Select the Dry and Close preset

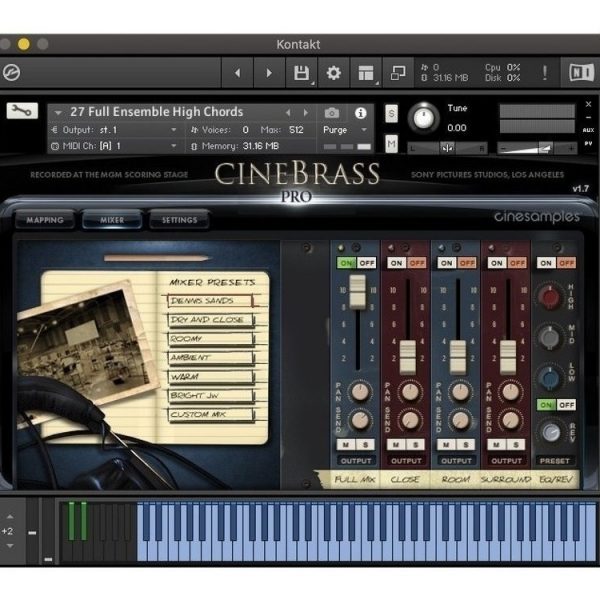(x=210, y=320)
